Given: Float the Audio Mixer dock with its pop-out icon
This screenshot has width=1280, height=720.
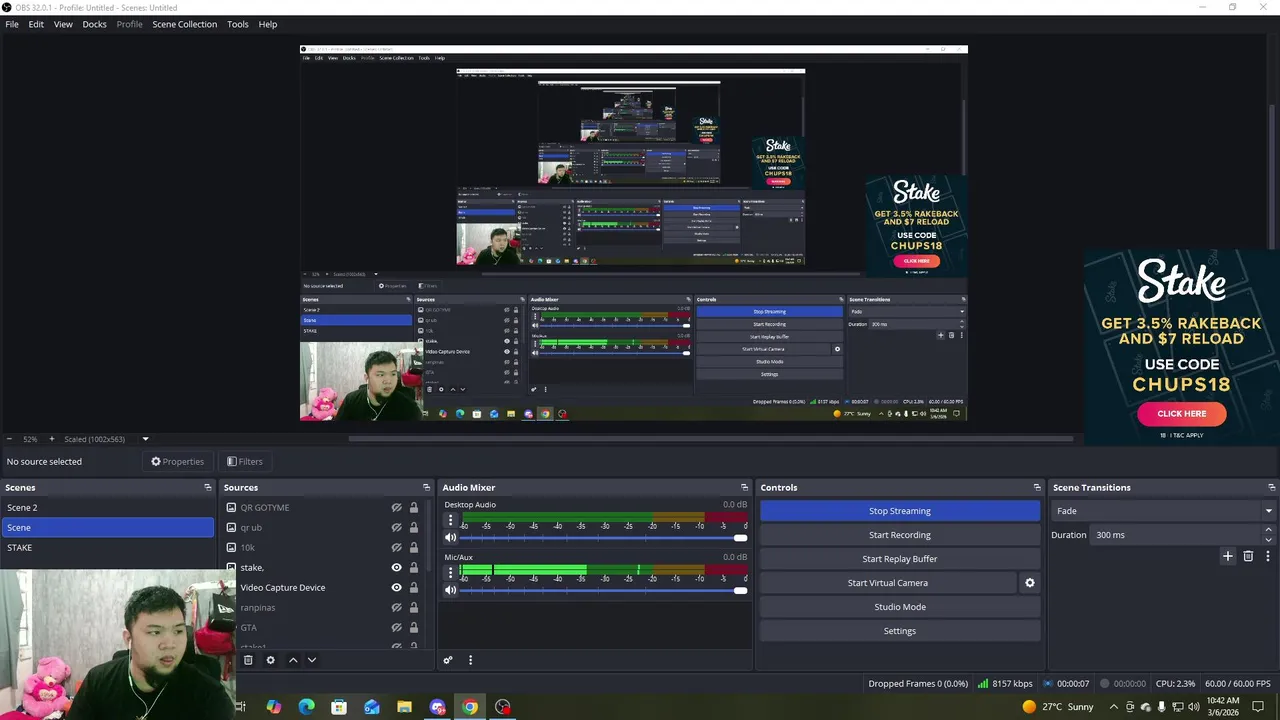Looking at the screenshot, I should (744, 488).
